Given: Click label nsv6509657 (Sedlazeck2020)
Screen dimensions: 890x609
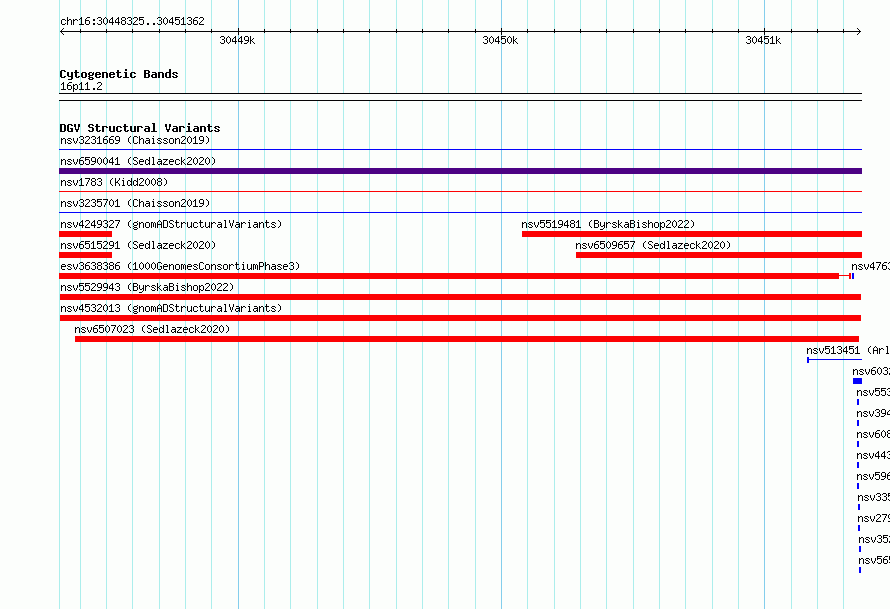Looking at the screenshot, I should point(653,245).
